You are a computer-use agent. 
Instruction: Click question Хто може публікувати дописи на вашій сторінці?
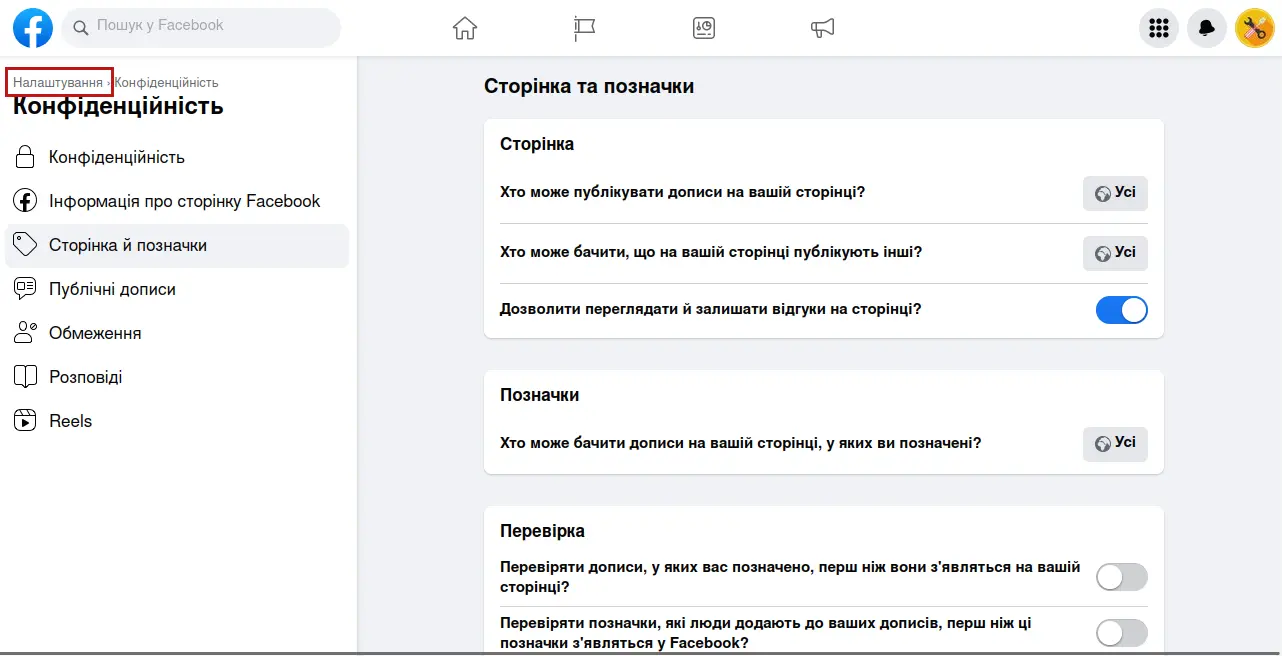(x=682, y=192)
